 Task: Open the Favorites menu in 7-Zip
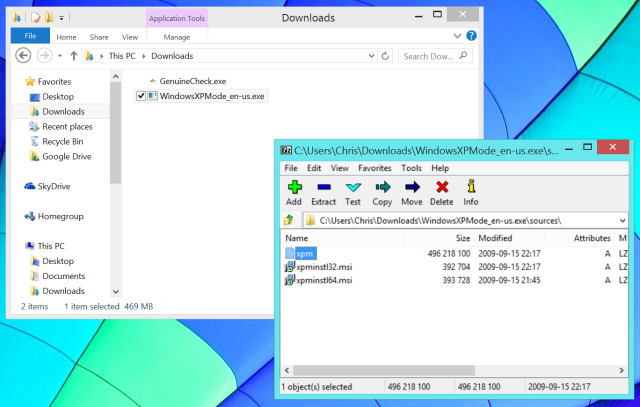(375, 168)
